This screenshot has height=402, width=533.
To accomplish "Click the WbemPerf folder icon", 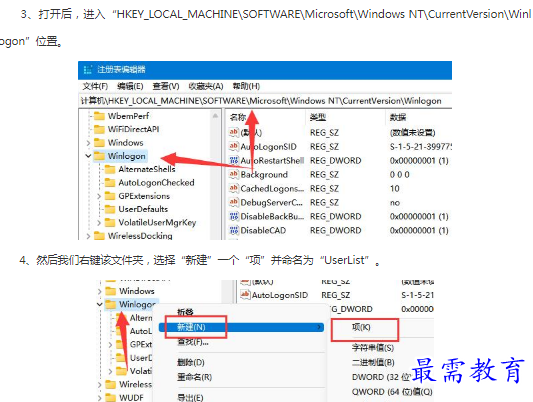I will (x=99, y=116).
